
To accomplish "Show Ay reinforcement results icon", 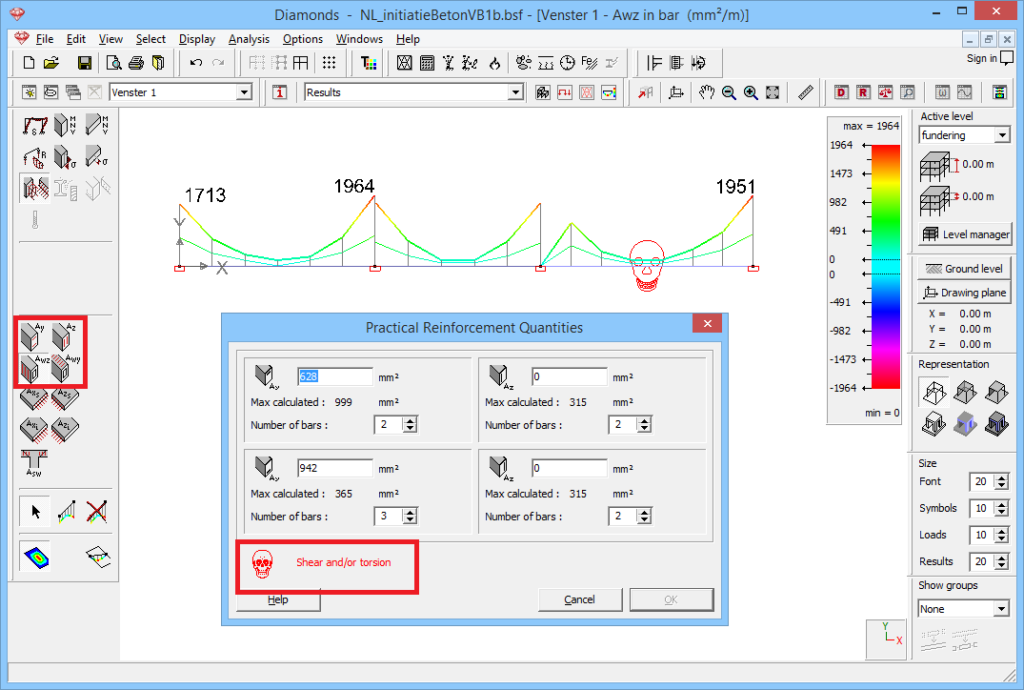I will pyautogui.click(x=33, y=336).
